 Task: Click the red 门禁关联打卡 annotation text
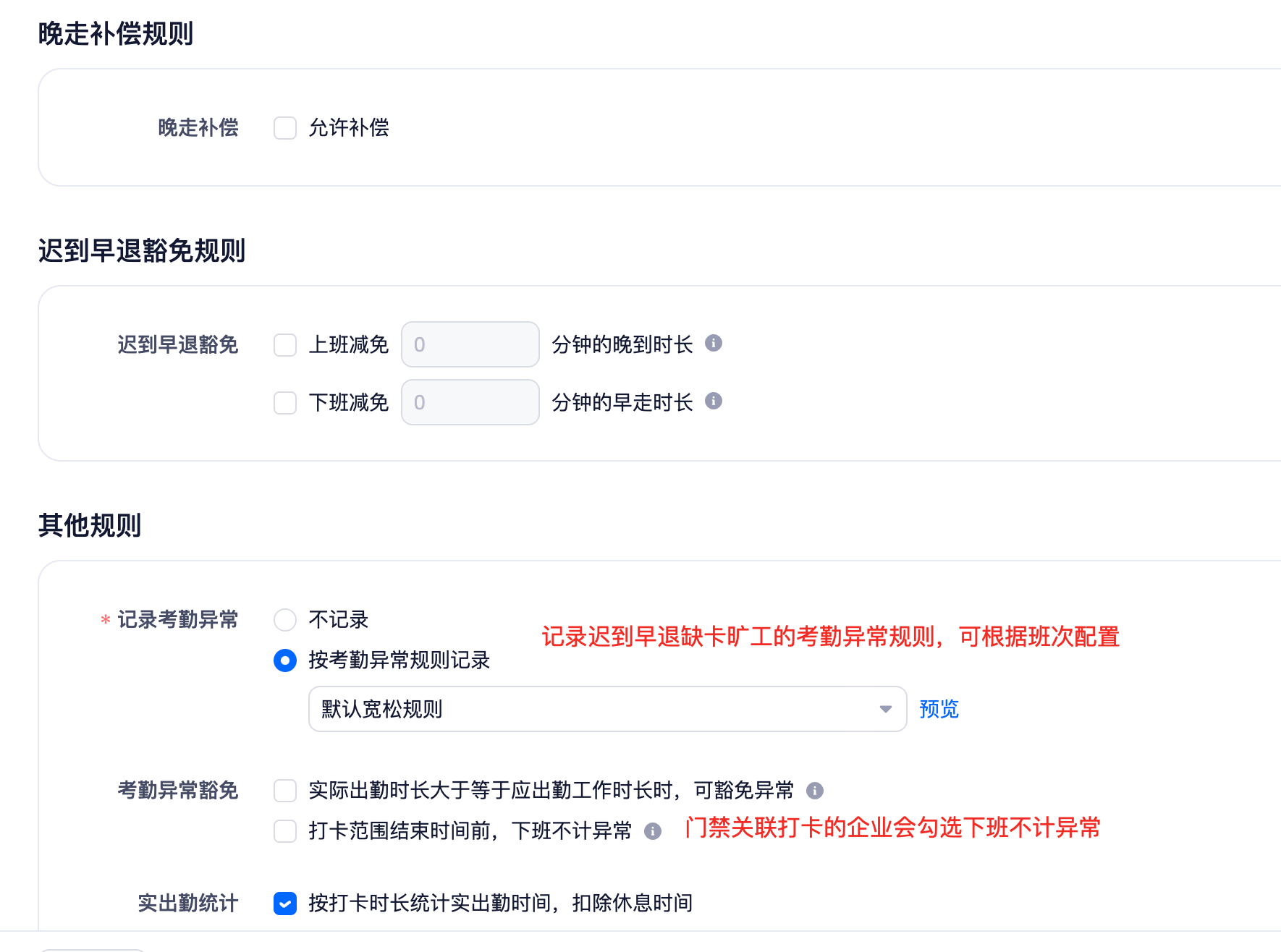tap(892, 828)
